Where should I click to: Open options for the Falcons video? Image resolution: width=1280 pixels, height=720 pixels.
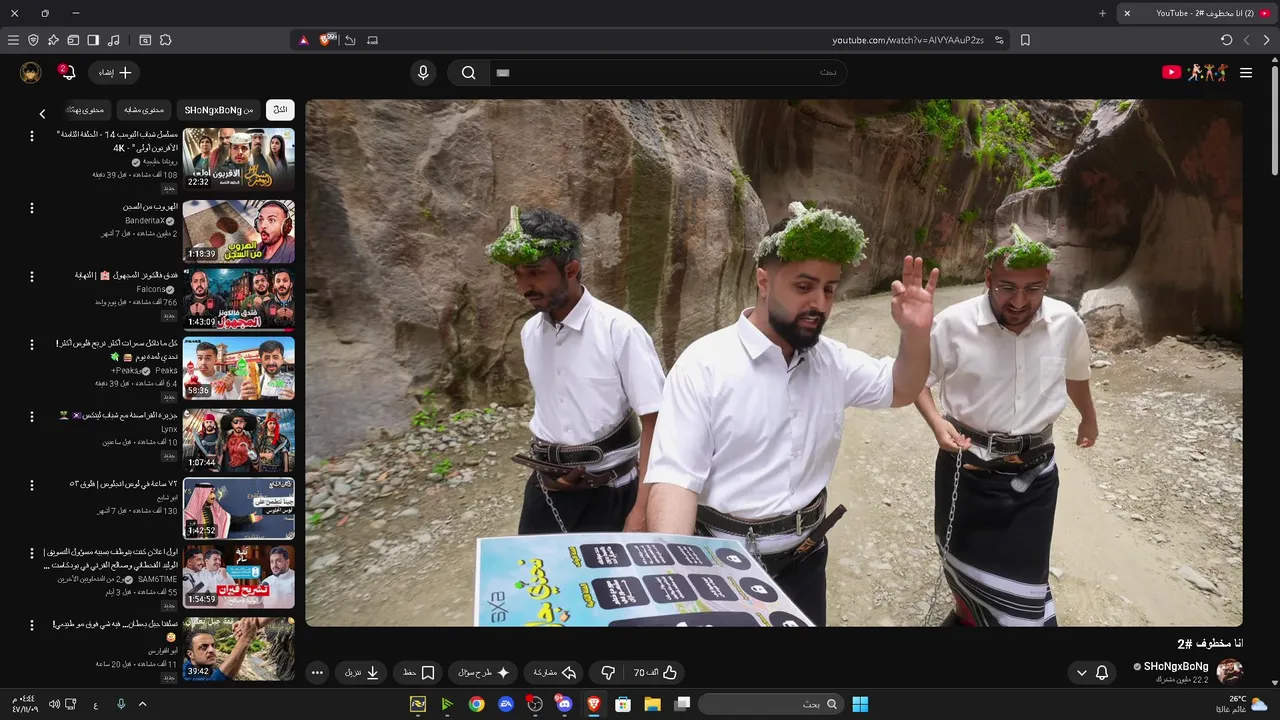[x=31, y=276]
